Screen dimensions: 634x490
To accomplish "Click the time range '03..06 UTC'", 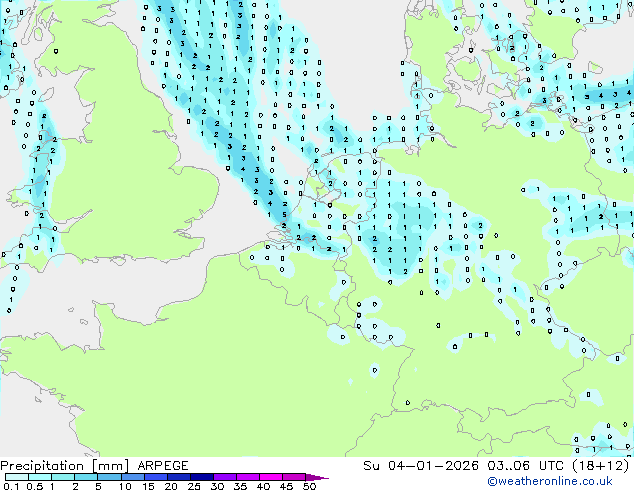I will pos(525,466).
